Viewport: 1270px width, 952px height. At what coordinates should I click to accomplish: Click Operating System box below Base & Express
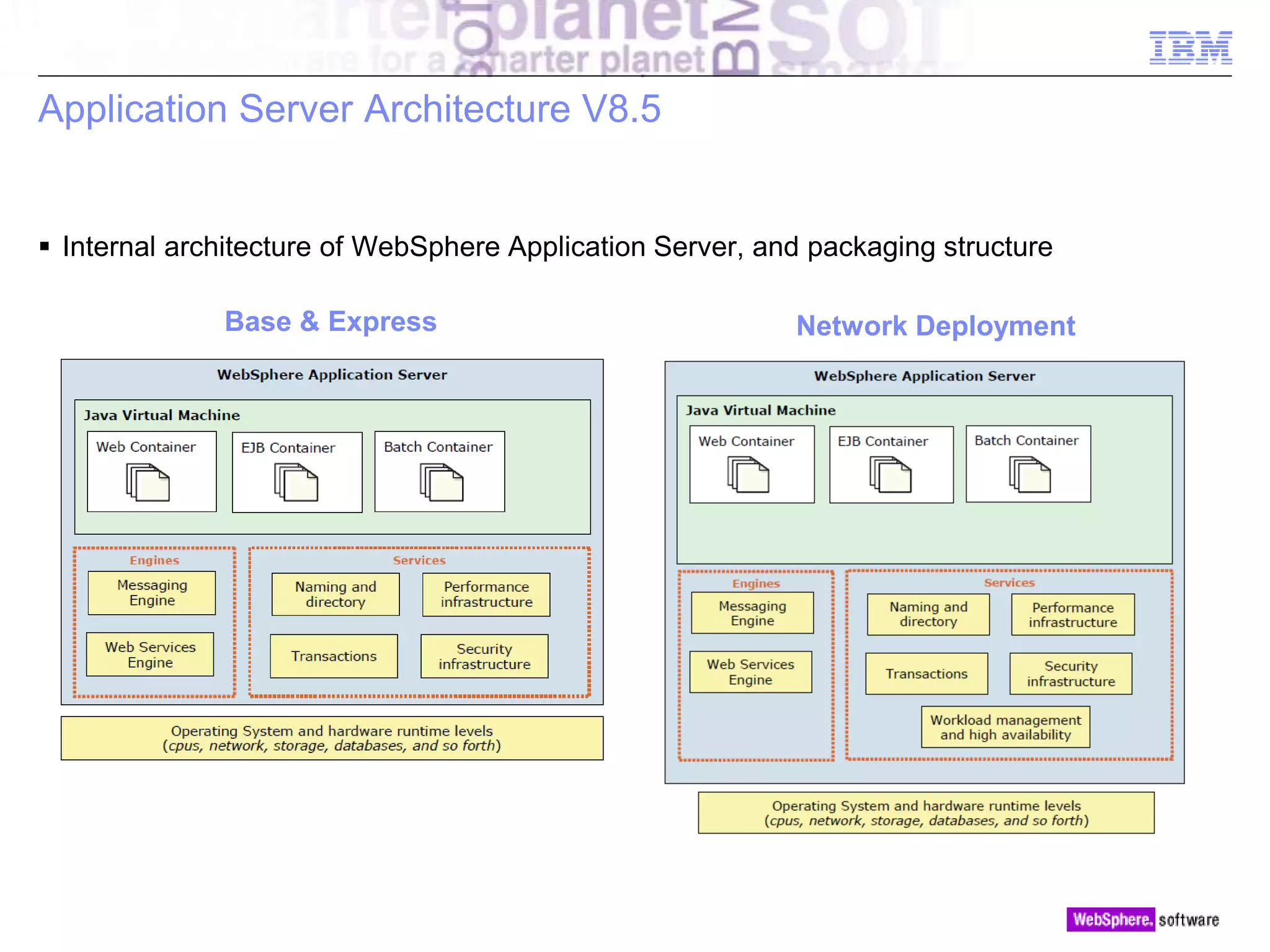(332, 738)
